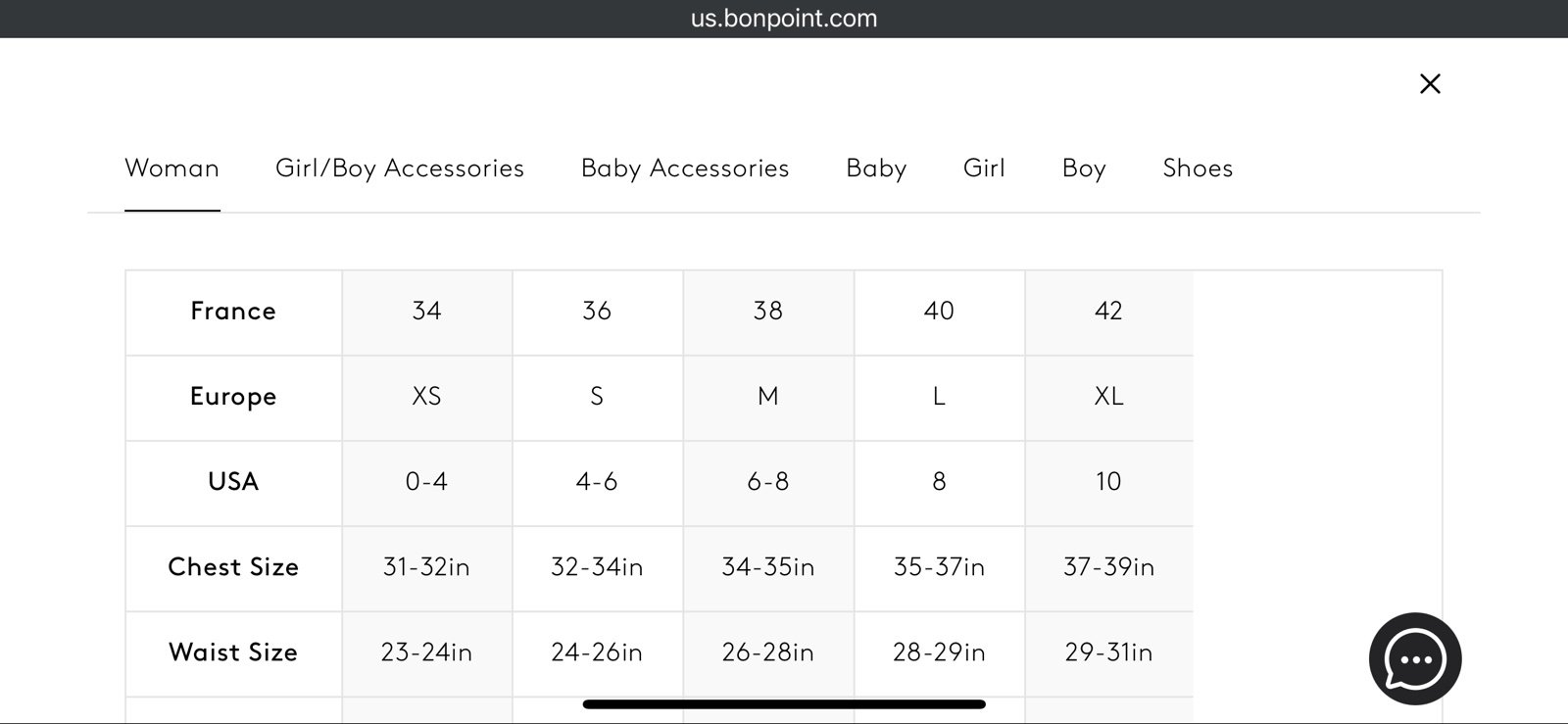Go to the Shoes size tab
The image size is (1568, 724).
(1198, 169)
